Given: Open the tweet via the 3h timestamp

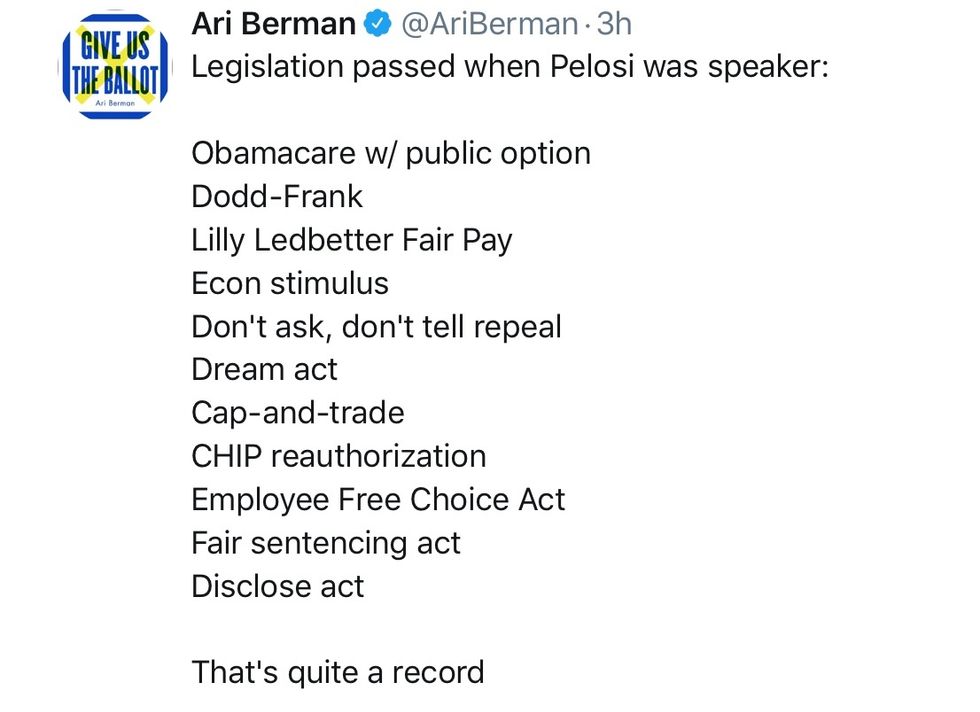Looking at the screenshot, I should tap(614, 23).
